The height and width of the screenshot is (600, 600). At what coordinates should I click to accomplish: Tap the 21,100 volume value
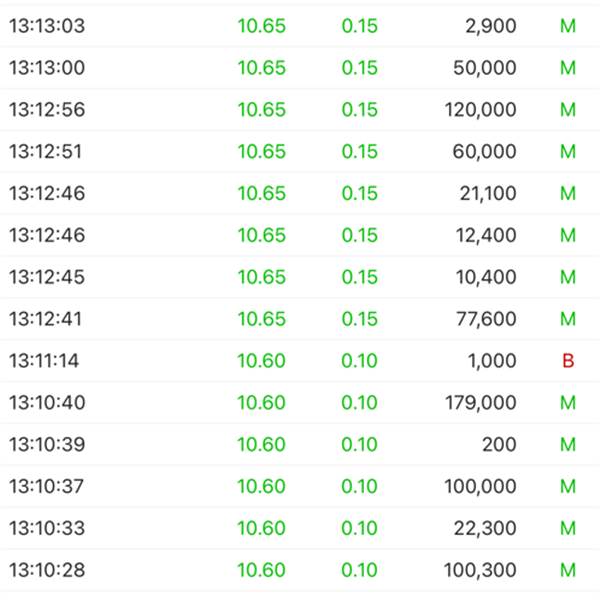pyautogui.click(x=488, y=193)
